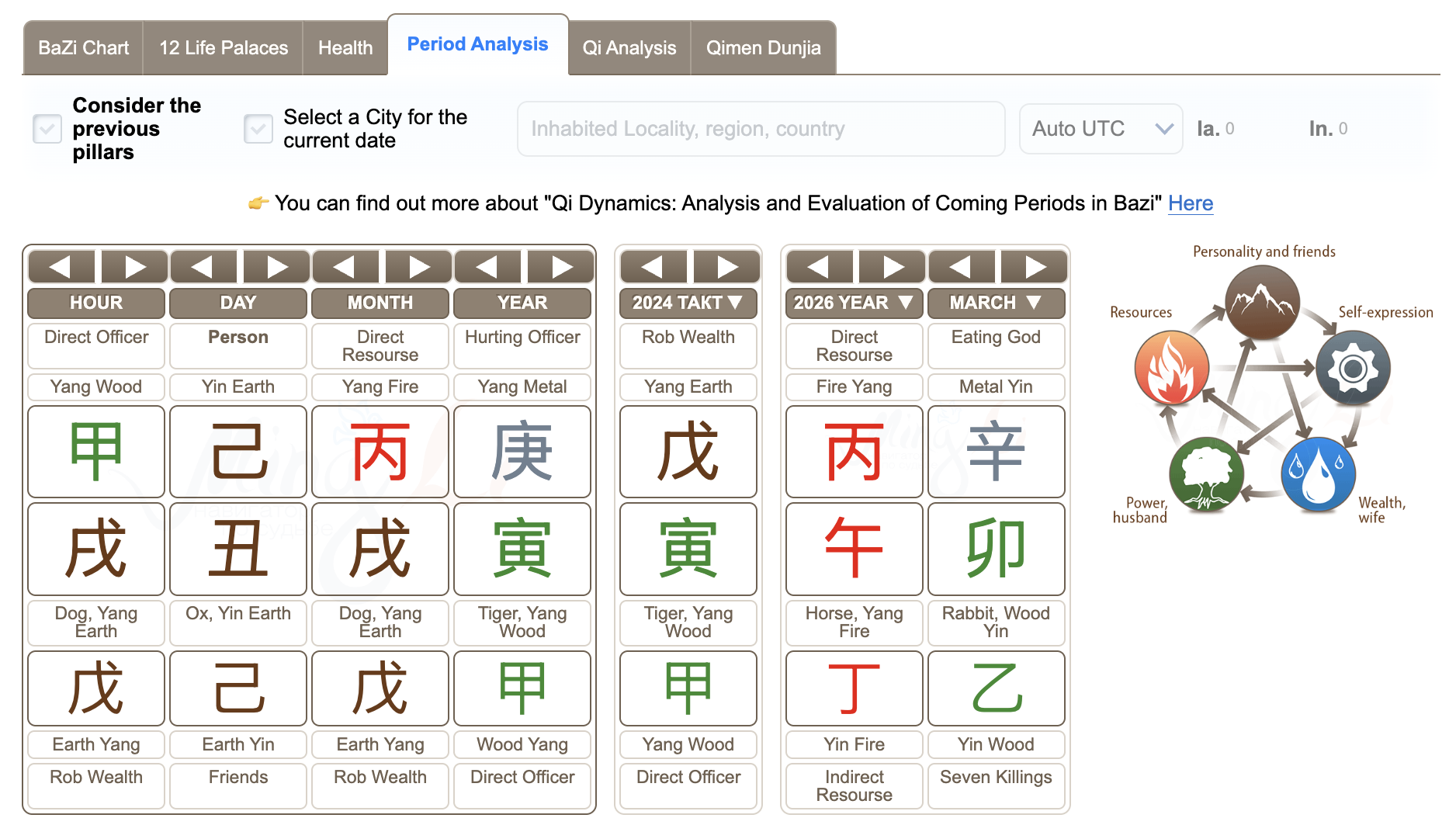Image resolution: width=1456 pixels, height=832 pixels.
Task: Select the water droplets icon for Wealth, wife
Action: pyautogui.click(x=1317, y=473)
